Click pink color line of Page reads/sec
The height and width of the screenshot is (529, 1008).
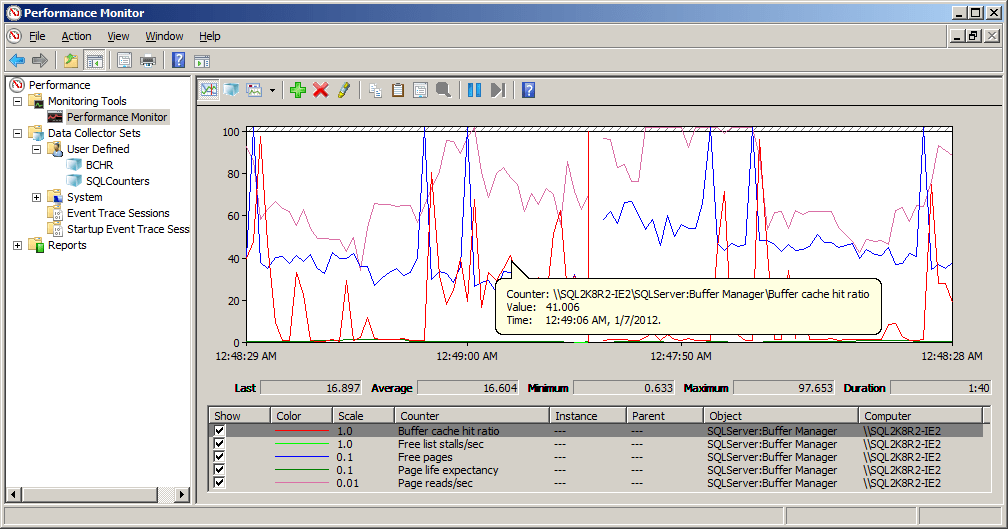[x=302, y=483]
